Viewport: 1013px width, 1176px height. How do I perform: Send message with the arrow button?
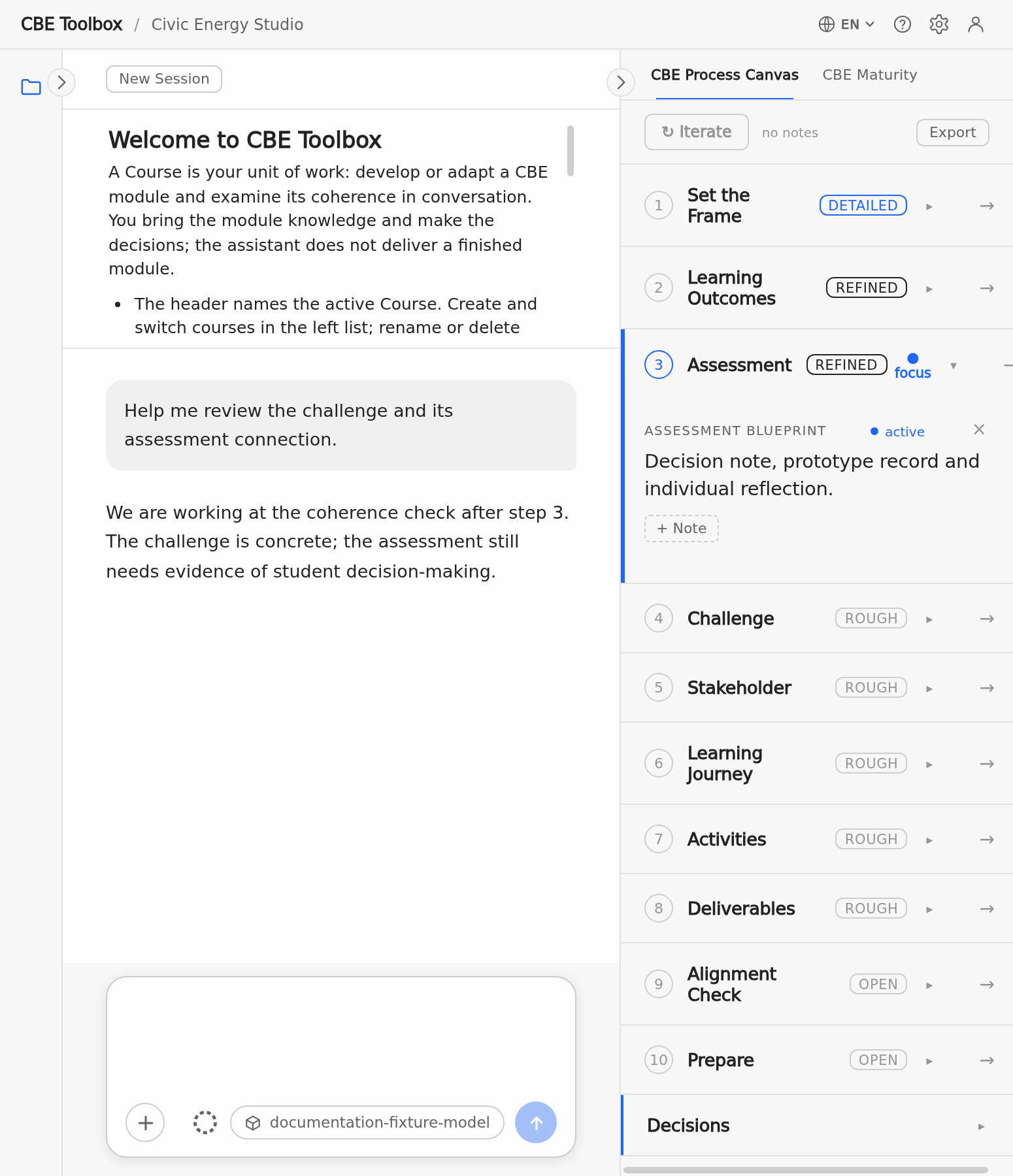(x=536, y=1122)
